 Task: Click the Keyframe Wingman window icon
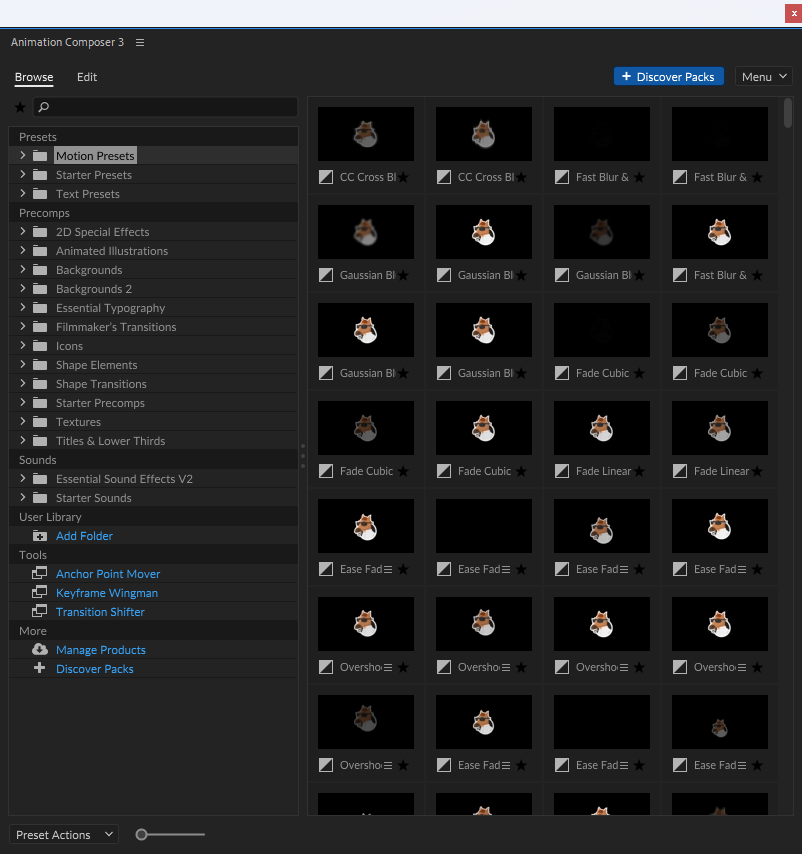coord(39,593)
